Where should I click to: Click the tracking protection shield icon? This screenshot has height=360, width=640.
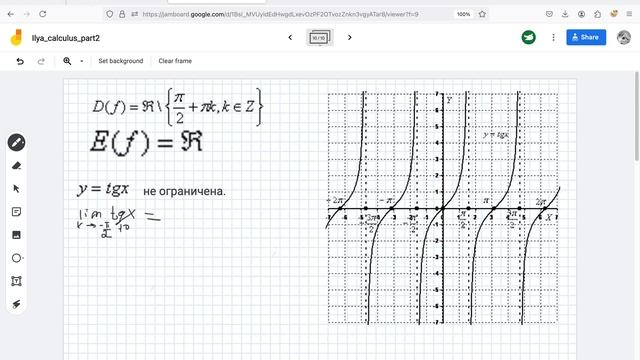(x=109, y=14)
